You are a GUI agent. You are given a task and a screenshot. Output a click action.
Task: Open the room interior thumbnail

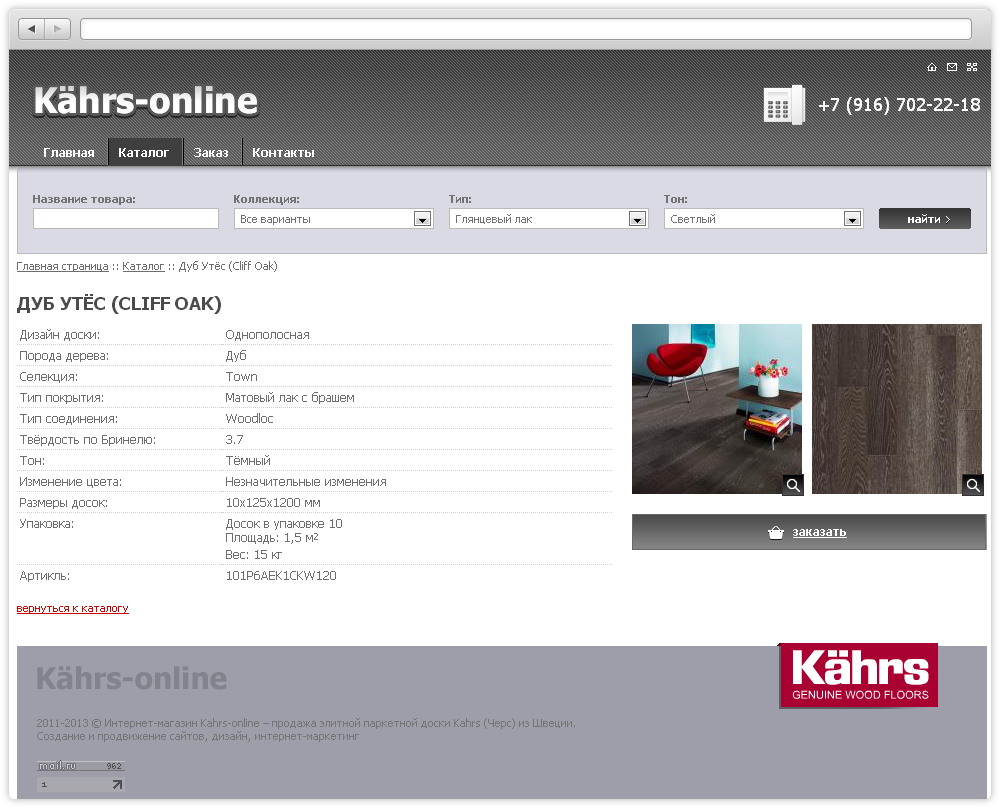[x=717, y=409]
